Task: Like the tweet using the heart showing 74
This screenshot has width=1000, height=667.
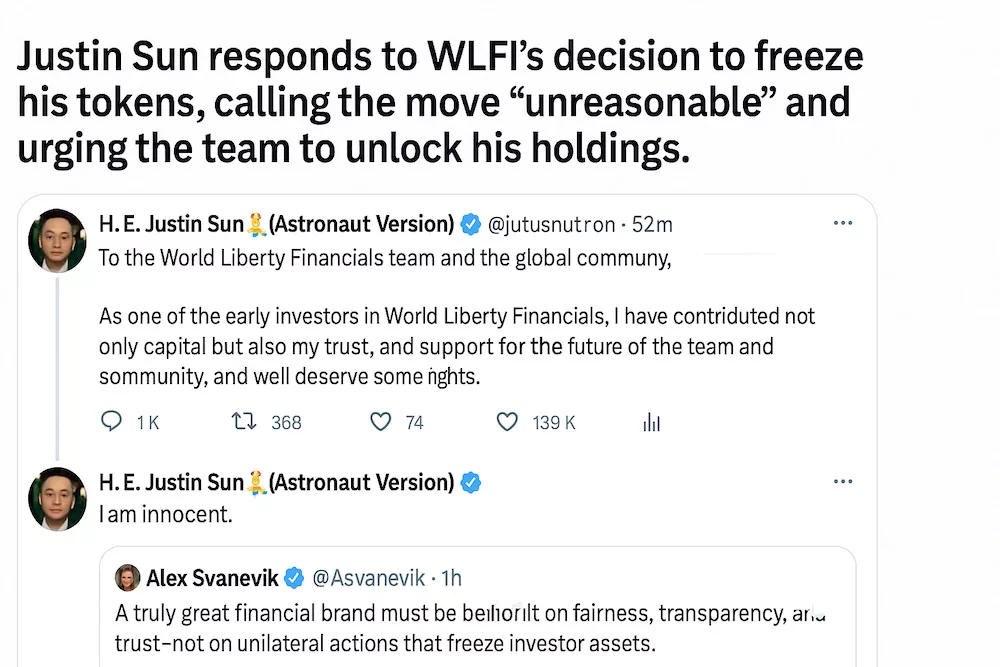Action: tap(381, 422)
